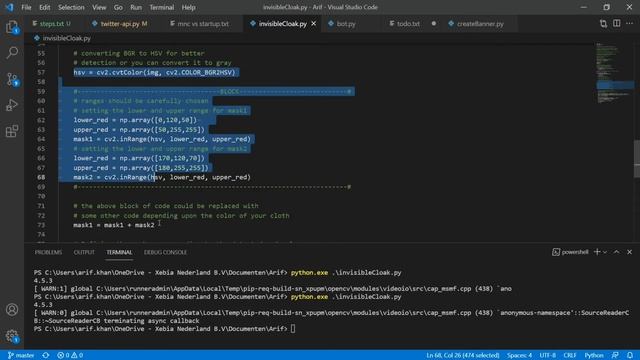640x360 pixels.
Task: Click the editor vertical scrollbar
Action: tap(637, 159)
